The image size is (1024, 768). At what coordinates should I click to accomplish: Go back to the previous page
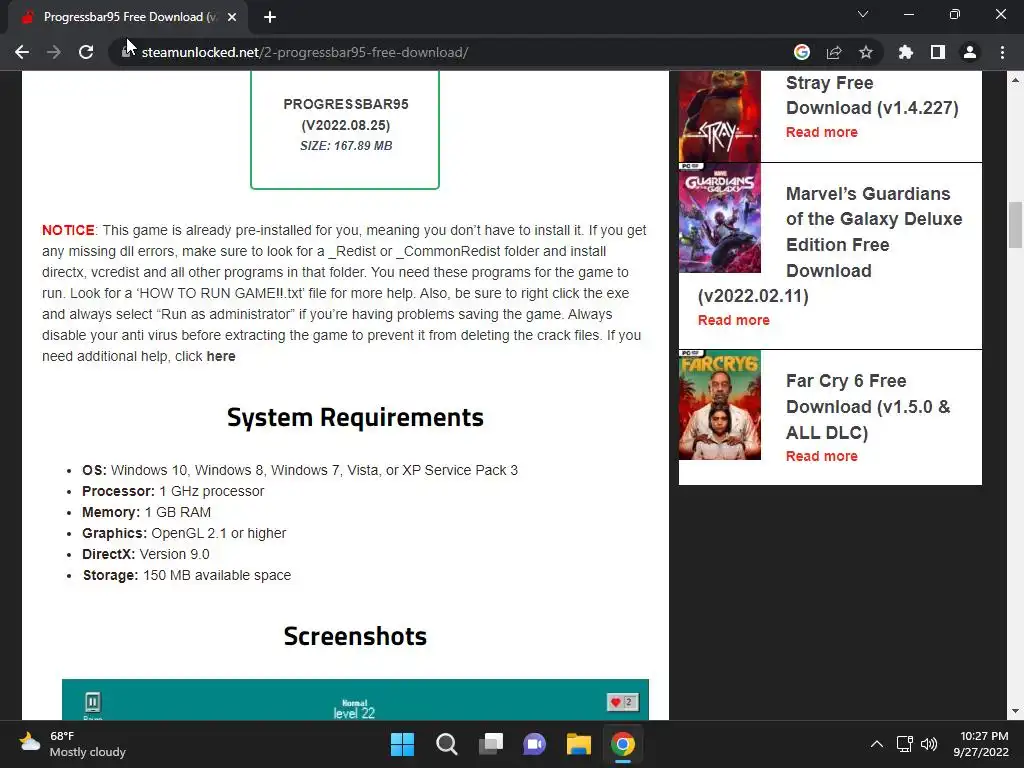coord(22,52)
